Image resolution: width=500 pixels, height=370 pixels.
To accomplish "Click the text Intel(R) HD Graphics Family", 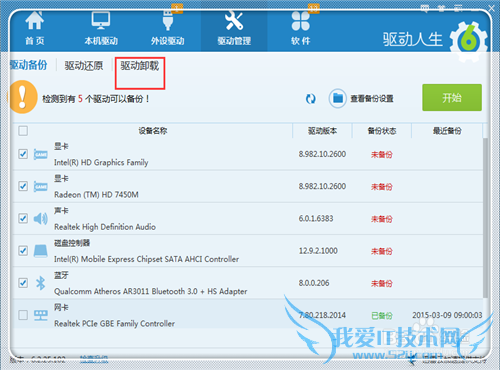I will coord(101,163).
